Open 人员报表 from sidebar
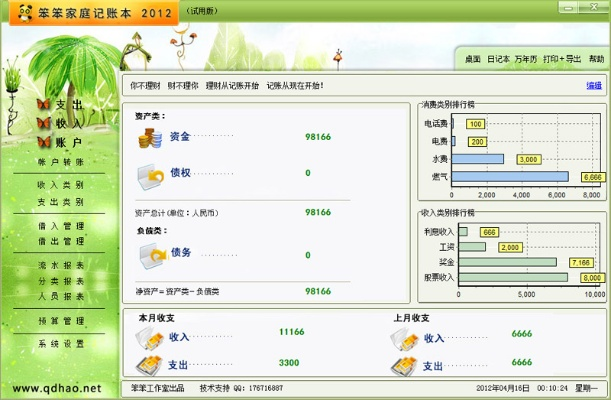 61,296
